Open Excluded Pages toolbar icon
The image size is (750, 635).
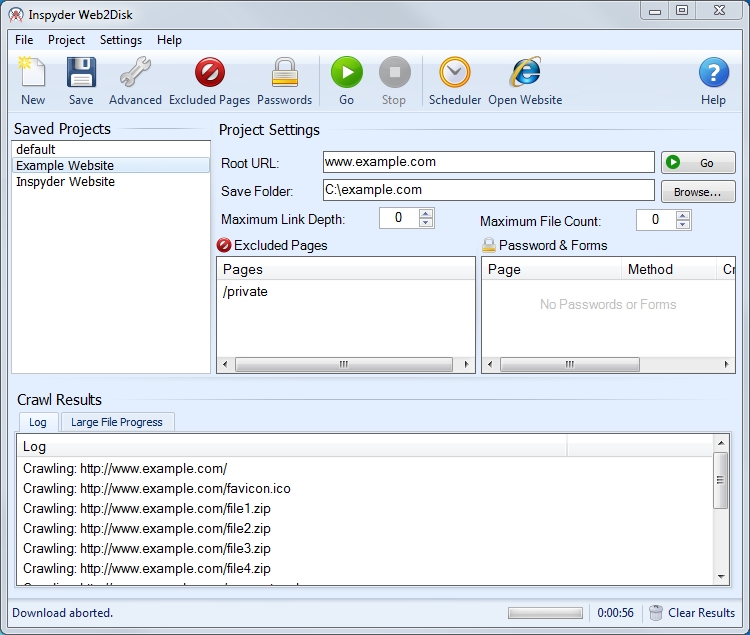(210, 81)
